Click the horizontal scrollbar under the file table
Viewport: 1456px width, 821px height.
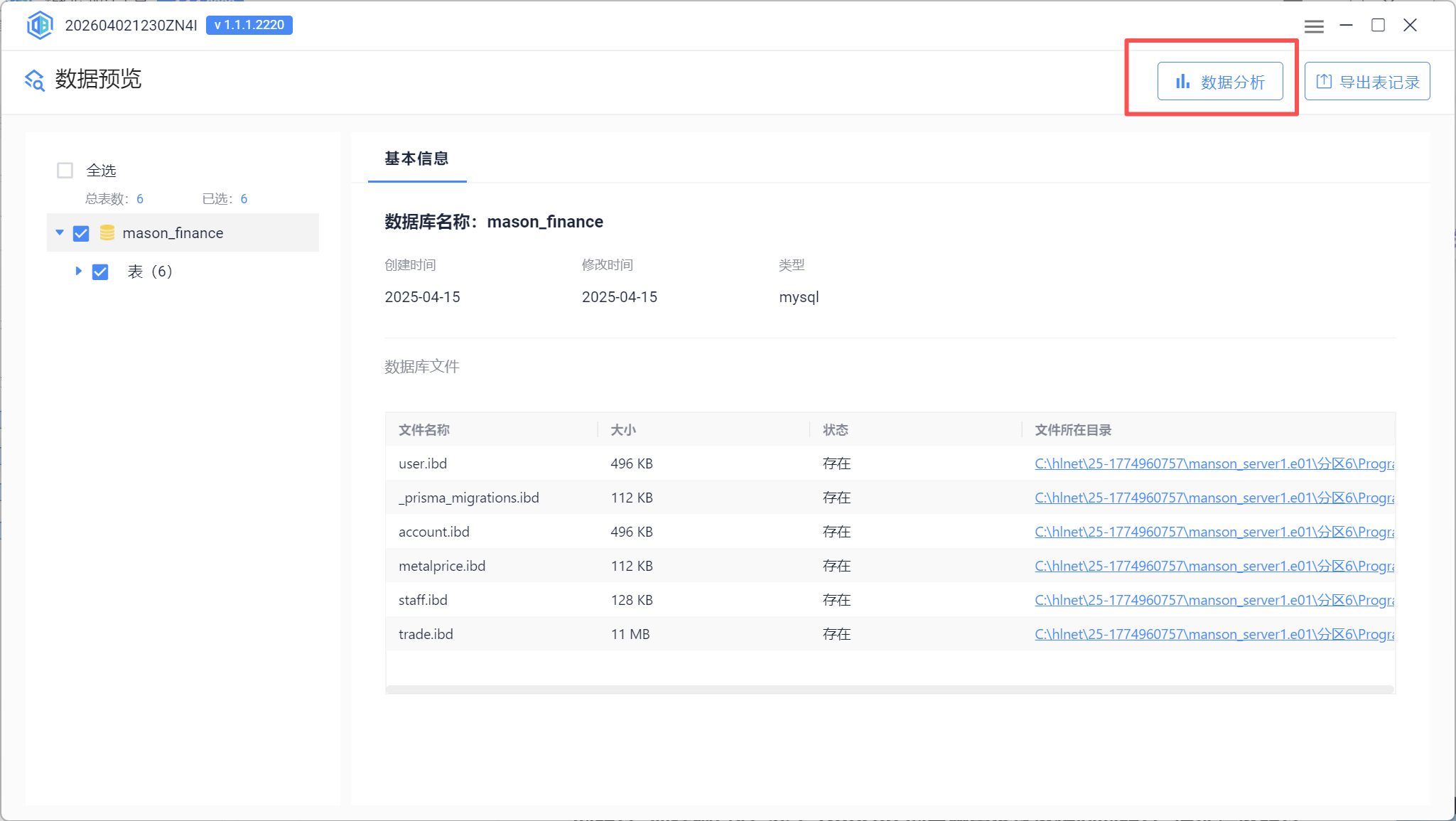tap(888, 689)
